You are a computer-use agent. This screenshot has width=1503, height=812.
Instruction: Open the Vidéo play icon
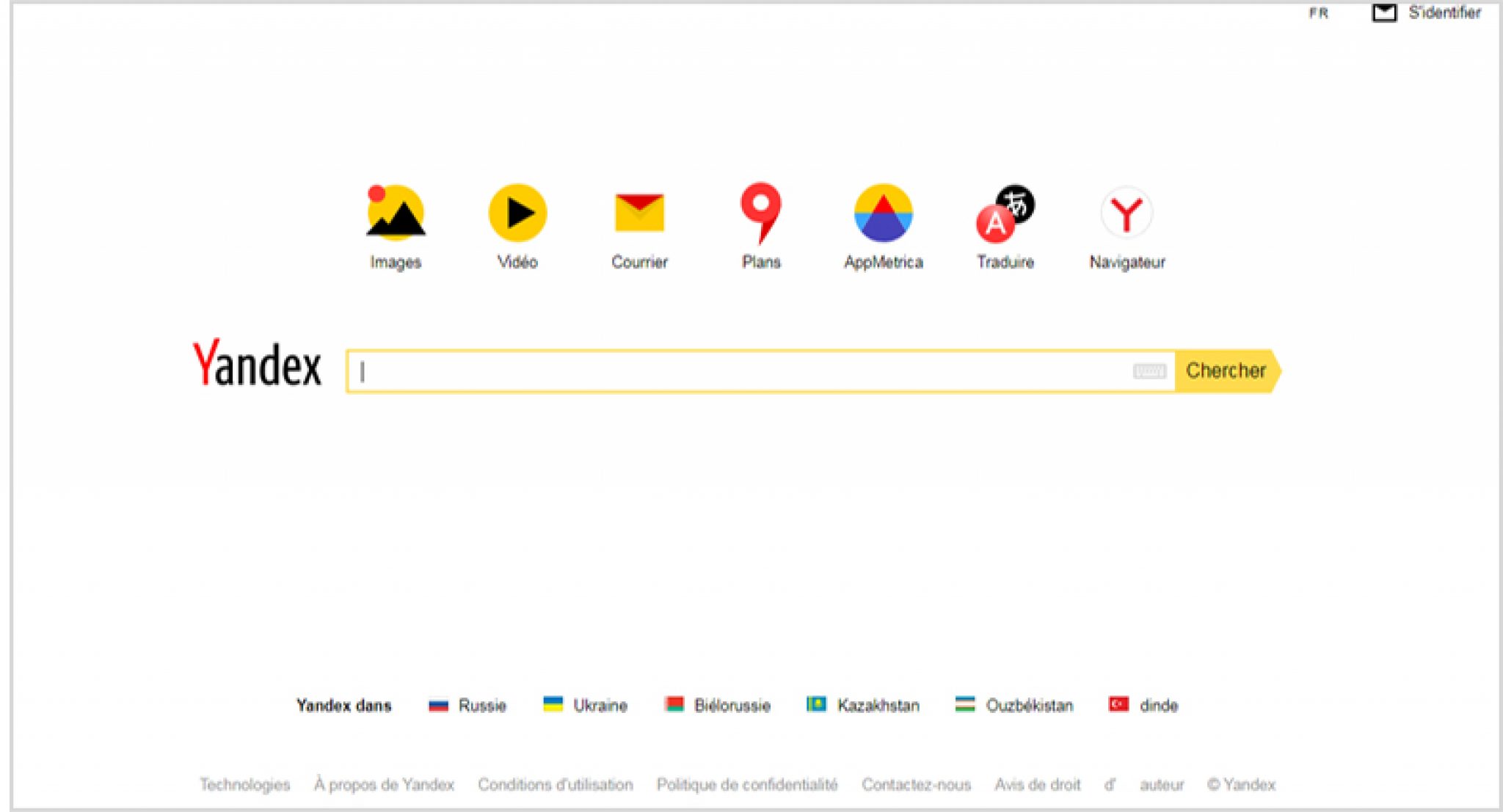(517, 213)
